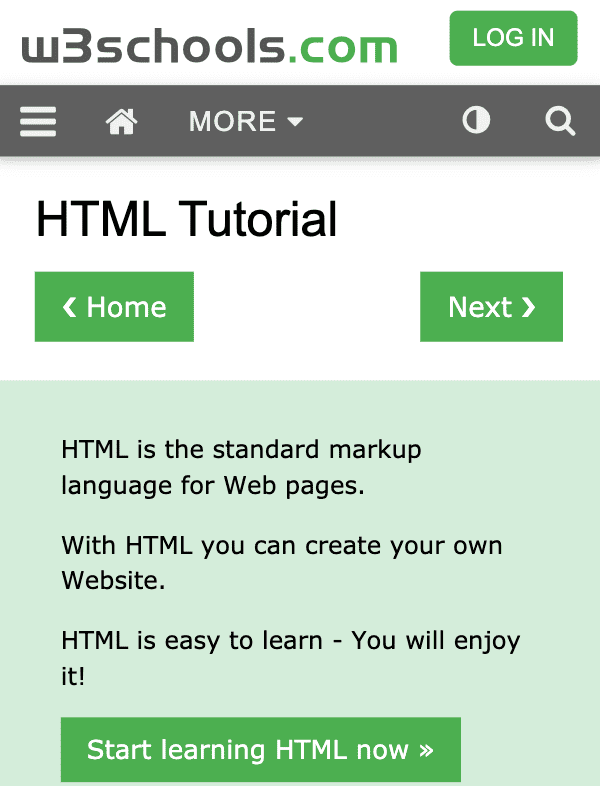Advance with the Next button

(491, 307)
